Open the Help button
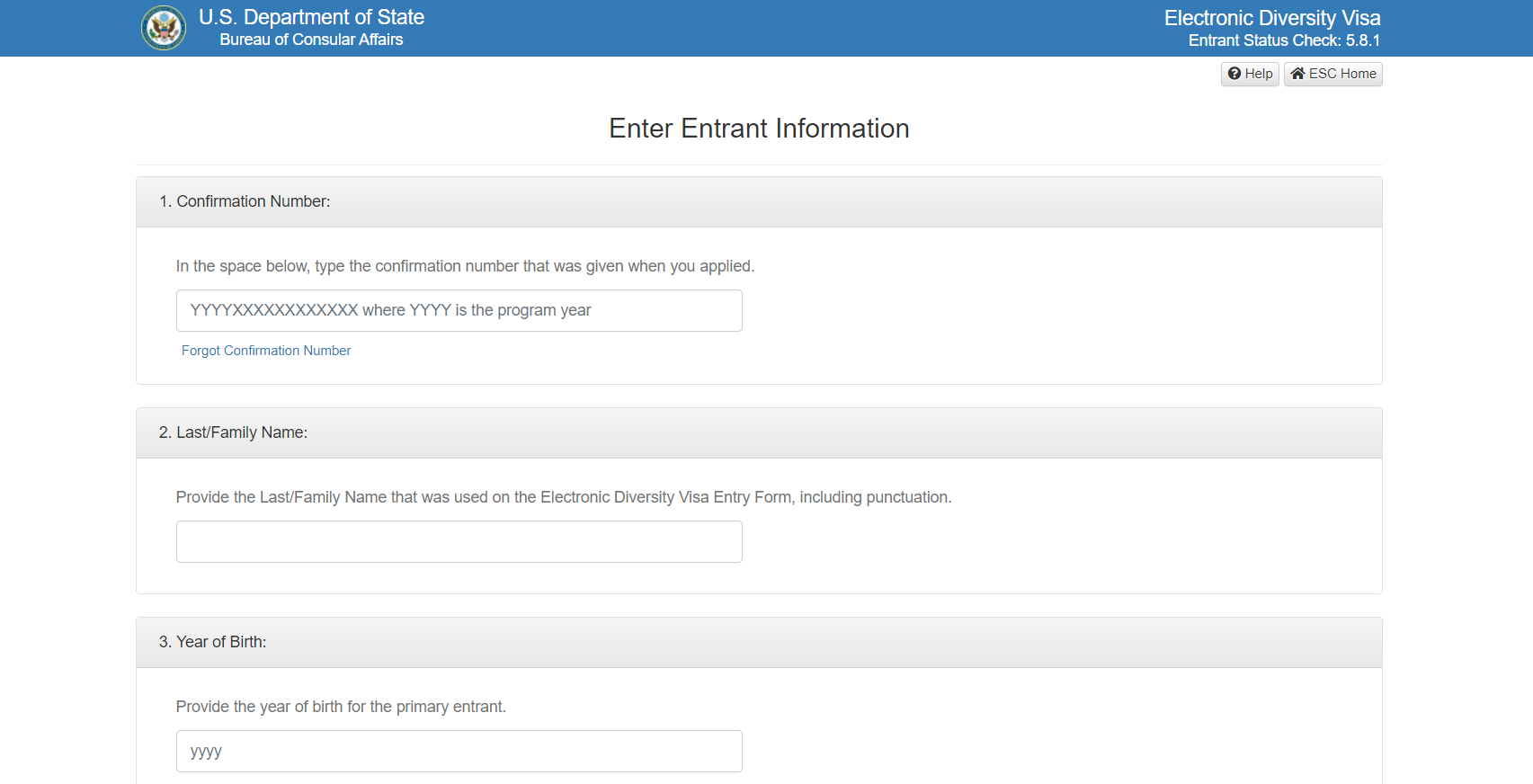1533x784 pixels. [1250, 74]
